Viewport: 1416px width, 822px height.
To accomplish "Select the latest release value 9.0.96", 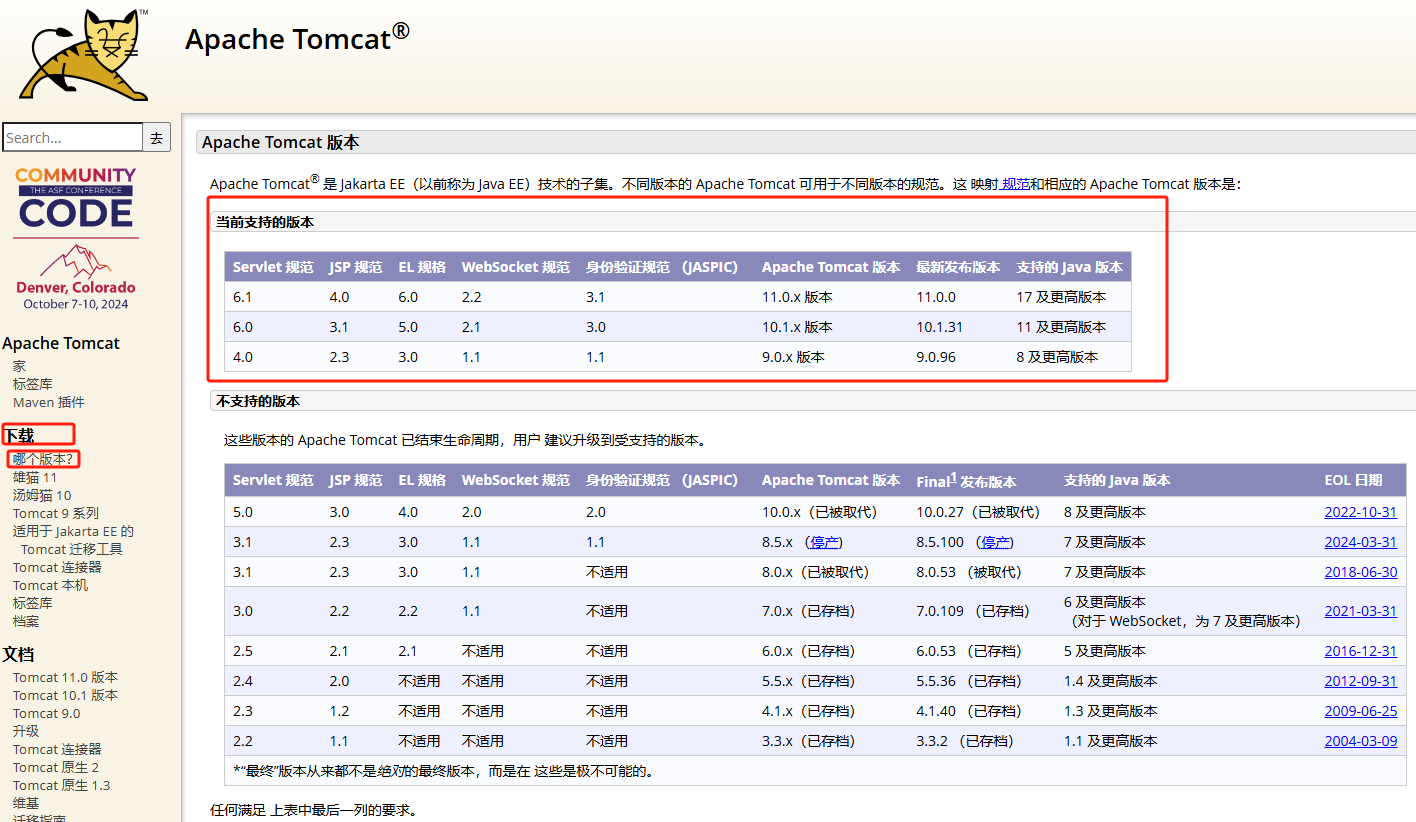I will [x=936, y=357].
